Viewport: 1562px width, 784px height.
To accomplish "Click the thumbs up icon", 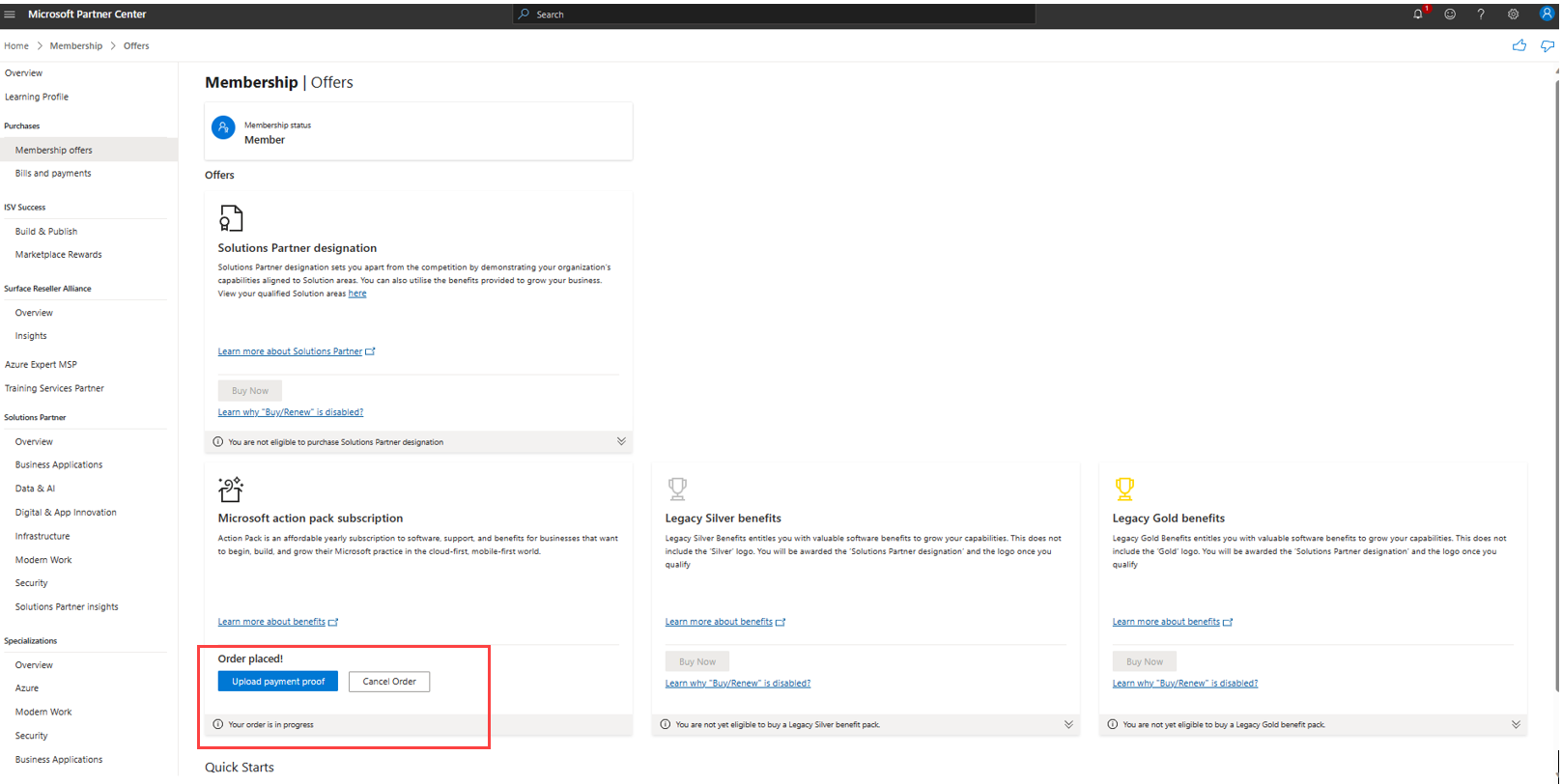I will 1519,45.
